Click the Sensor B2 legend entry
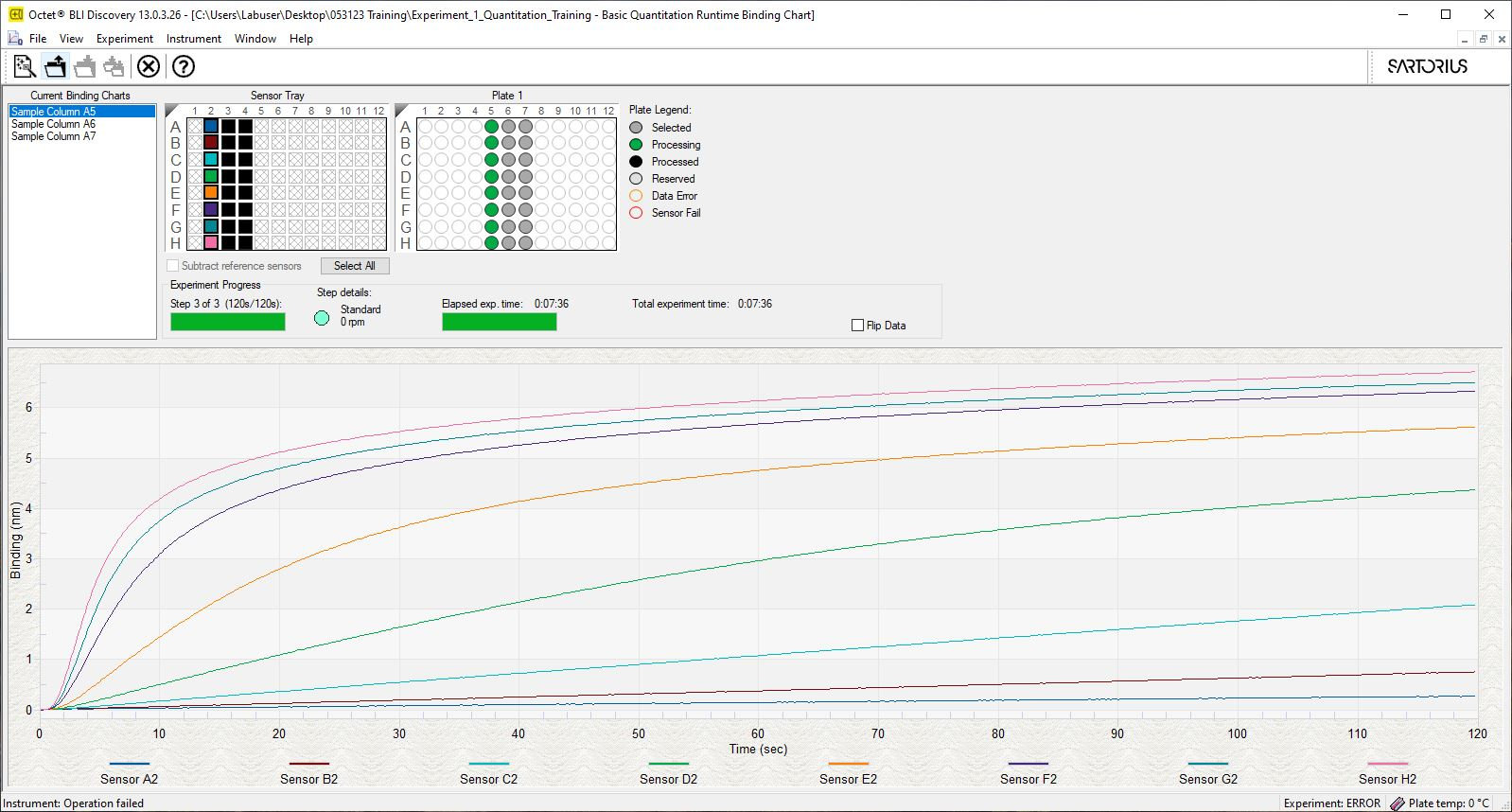Viewport: 1512px width, 812px height. (308, 772)
